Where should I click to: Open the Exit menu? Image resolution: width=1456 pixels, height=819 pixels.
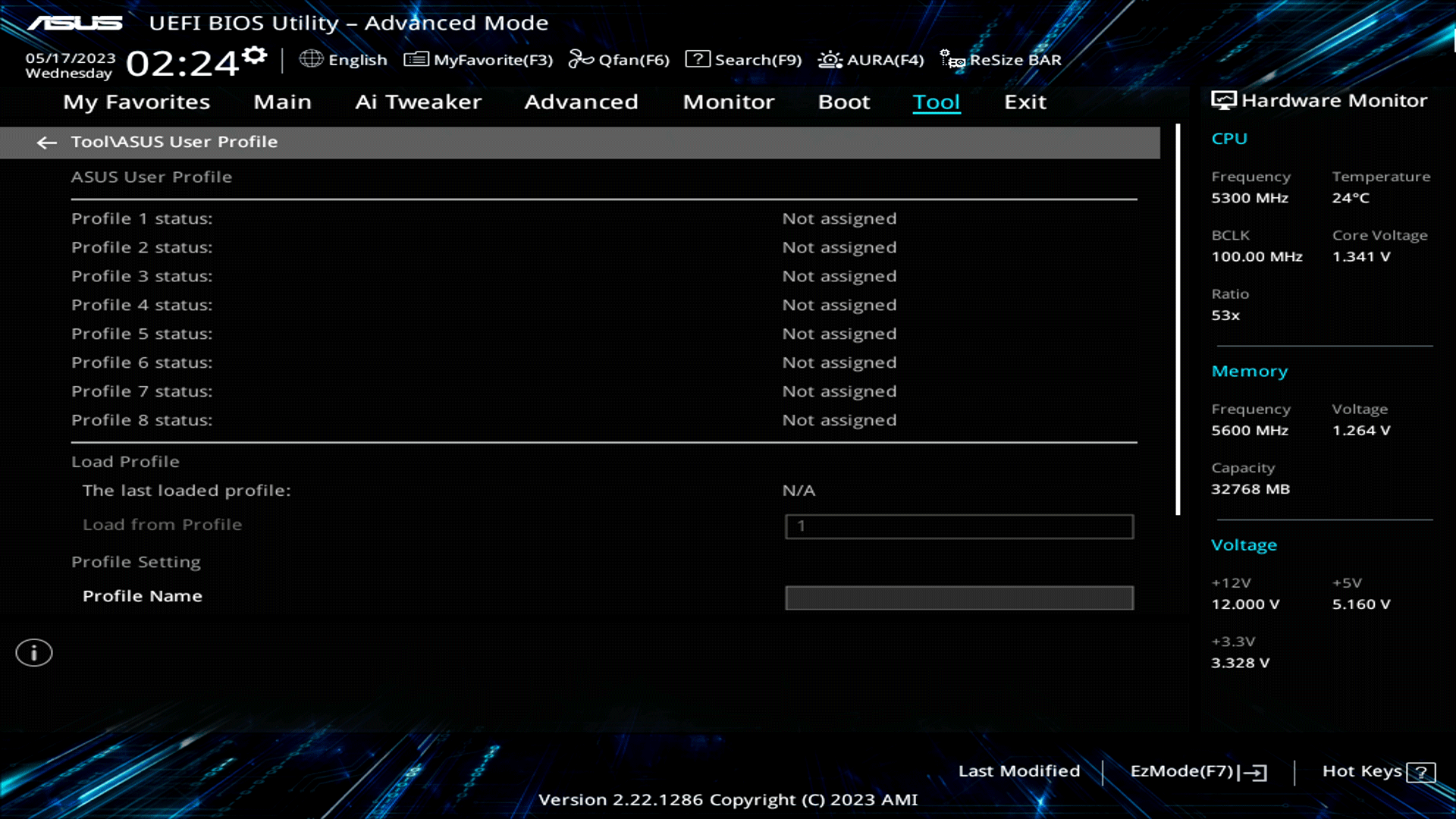pyautogui.click(x=1025, y=102)
